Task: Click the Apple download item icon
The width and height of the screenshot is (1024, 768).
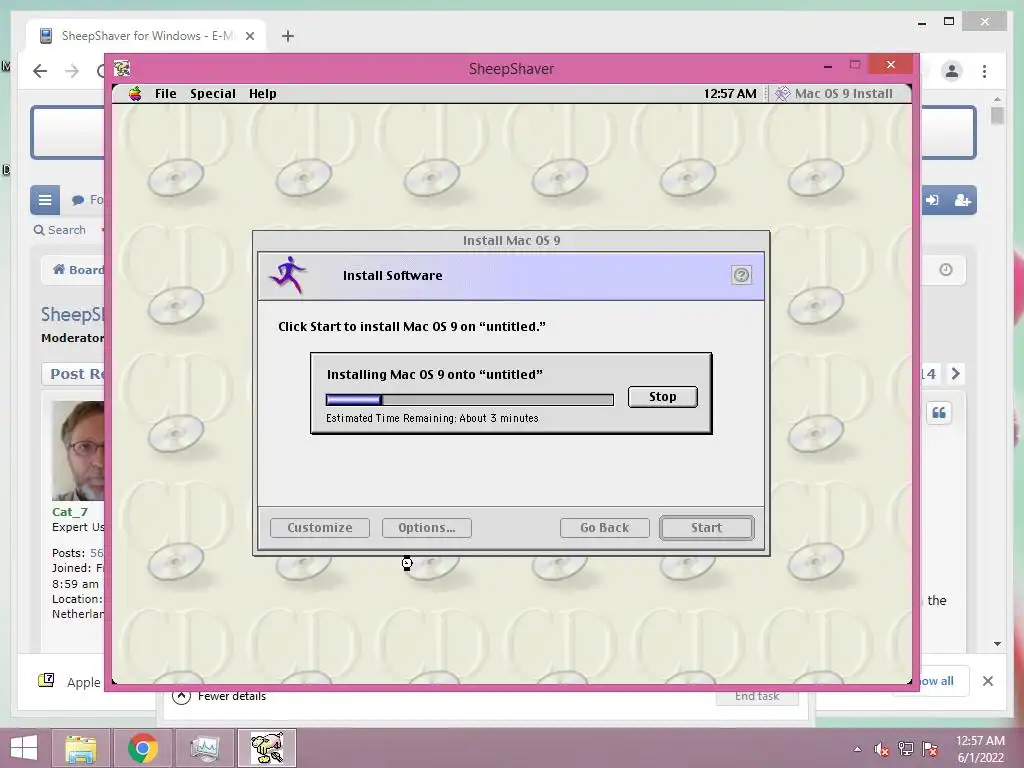Action: point(46,681)
